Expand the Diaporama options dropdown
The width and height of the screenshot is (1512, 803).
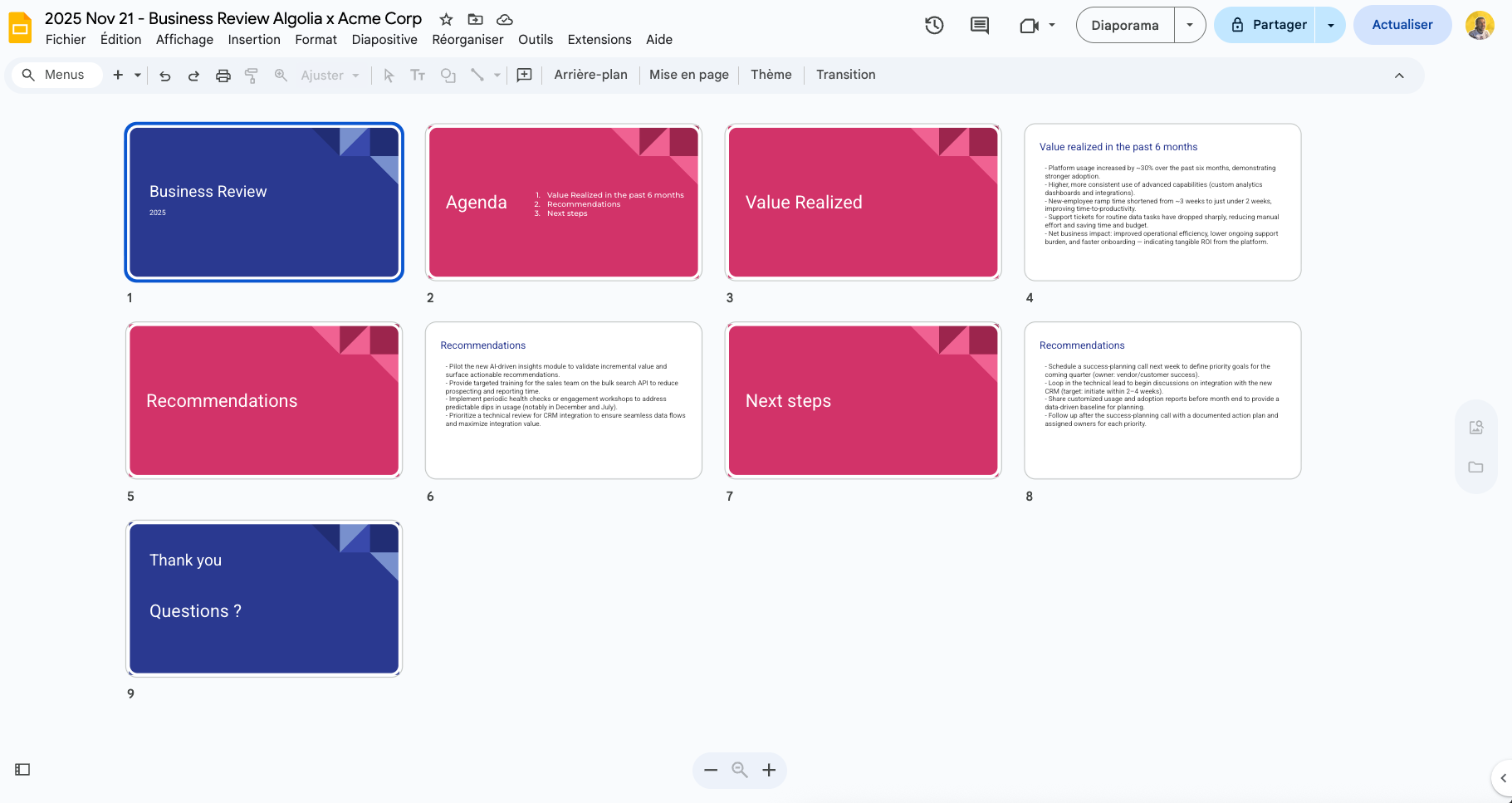[1189, 25]
